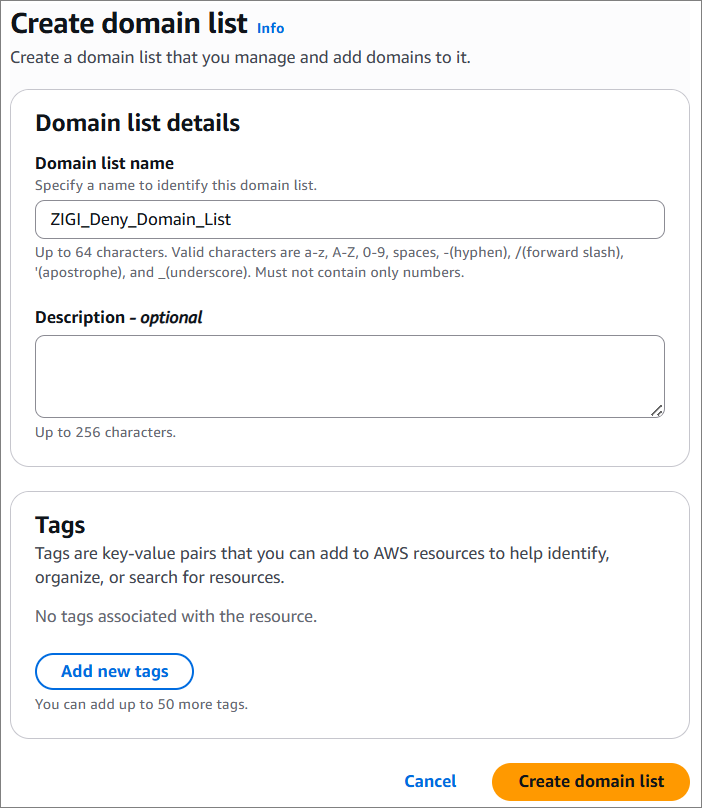The height and width of the screenshot is (808, 702).
Task: Click 'No tags associated with the resource' text
Action: click(176, 616)
